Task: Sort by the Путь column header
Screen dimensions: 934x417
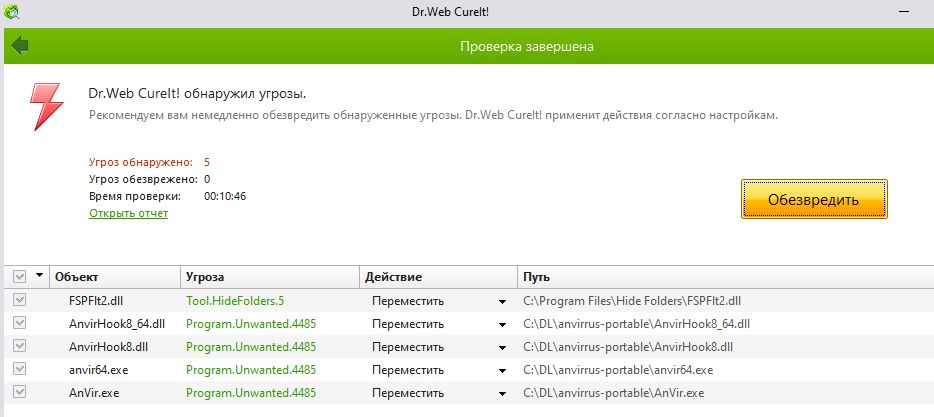Action: point(726,277)
